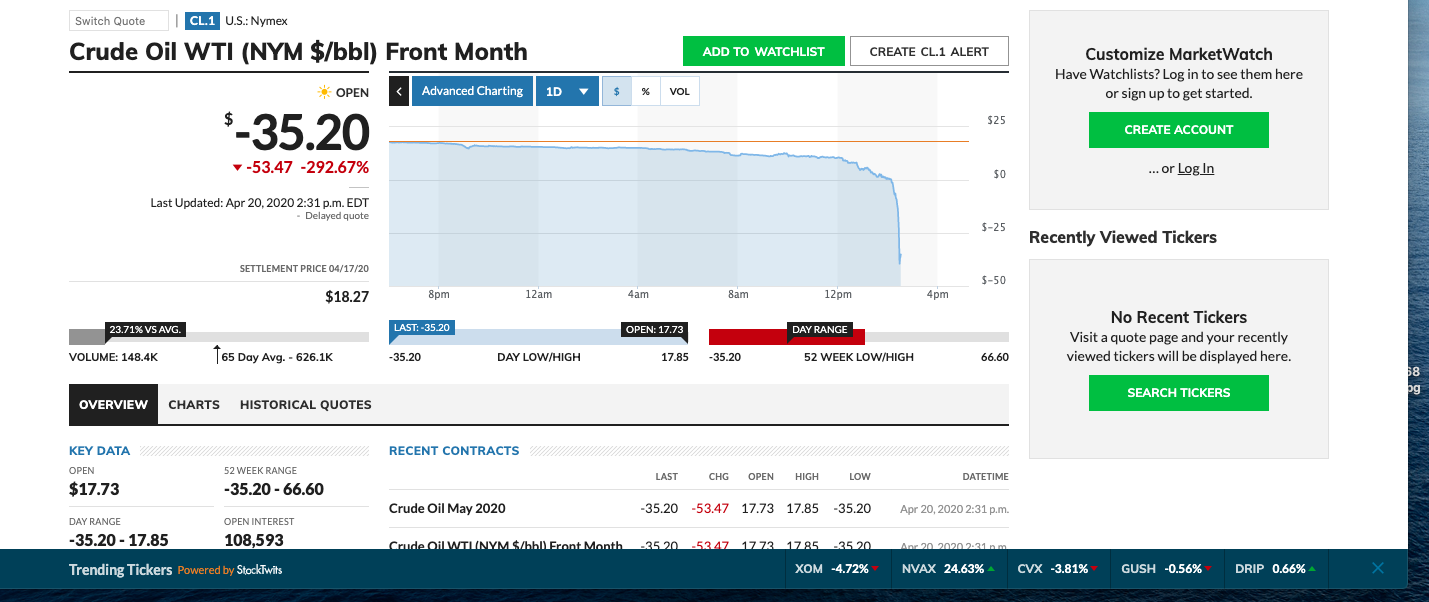Click NVAX trending ticker
Viewport: 1429px width, 602px height.
tap(948, 568)
